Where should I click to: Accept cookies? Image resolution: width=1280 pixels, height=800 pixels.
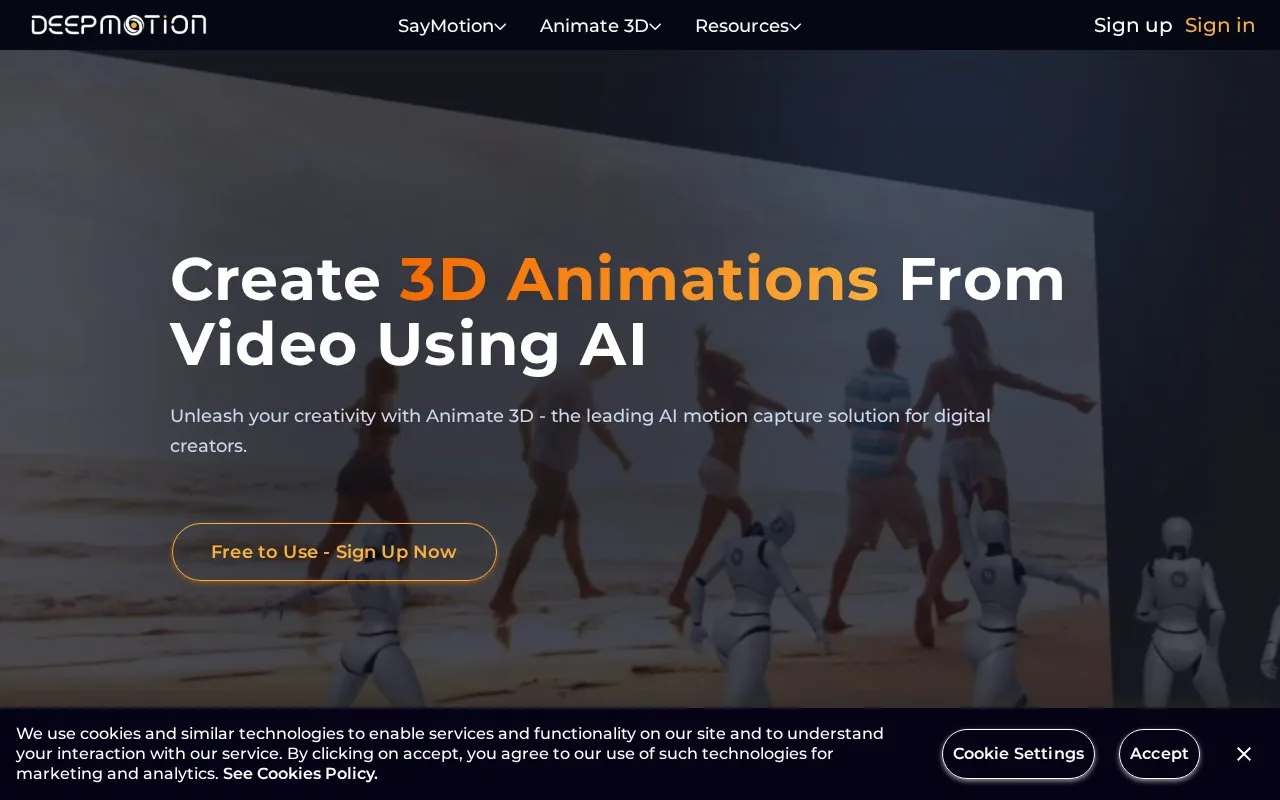pyautogui.click(x=1159, y=754)
